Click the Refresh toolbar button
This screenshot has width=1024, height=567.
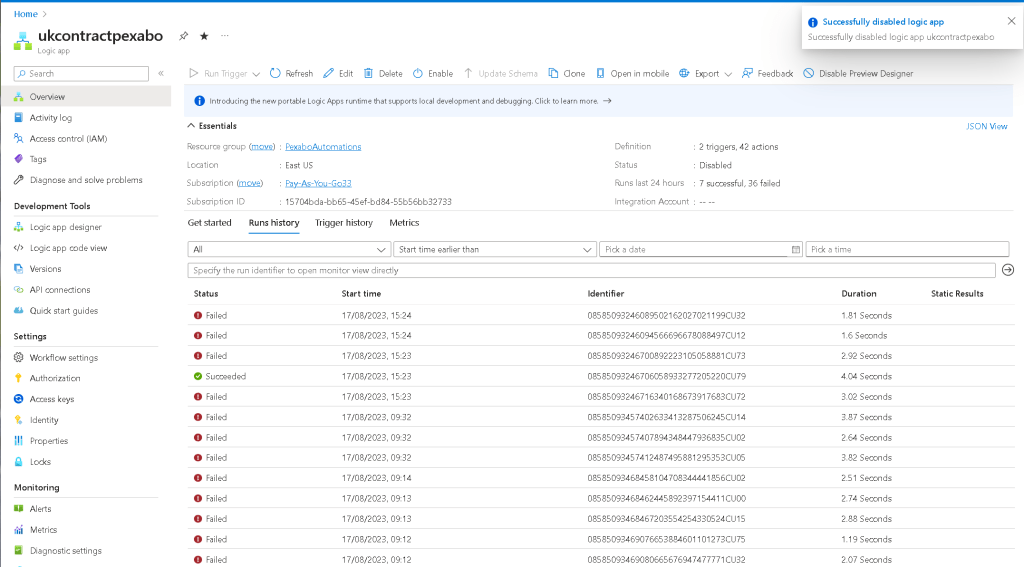tap(291, 73)
